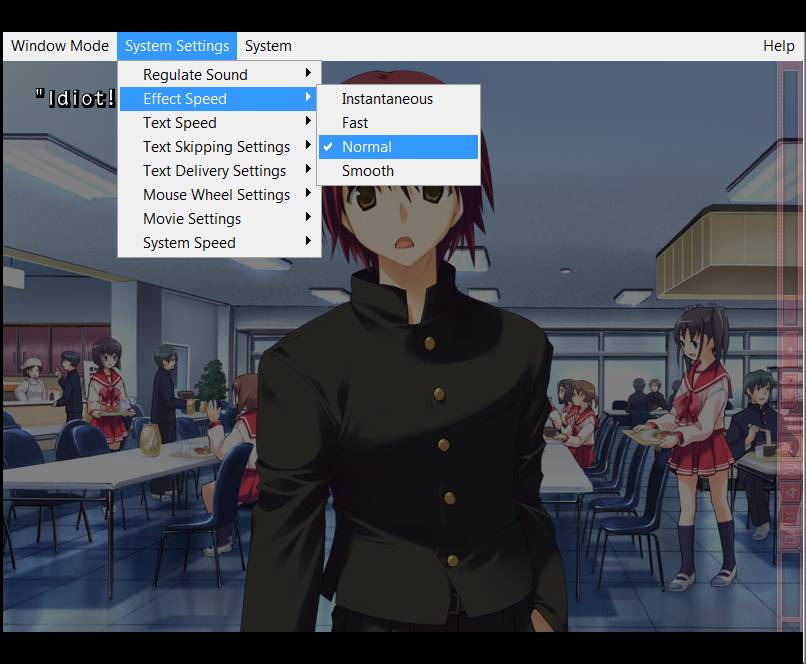This screenshot has height=664, width=806.
Task: Open the Regulate Sound submenu
Action: point(219,75)
